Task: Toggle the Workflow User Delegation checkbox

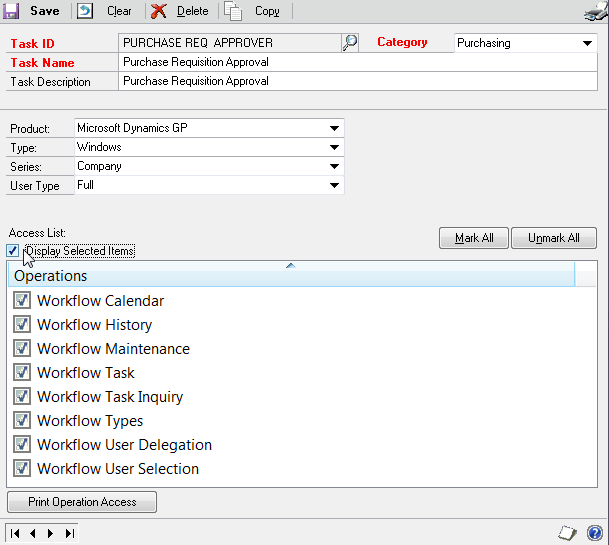Action: (21, 445)
